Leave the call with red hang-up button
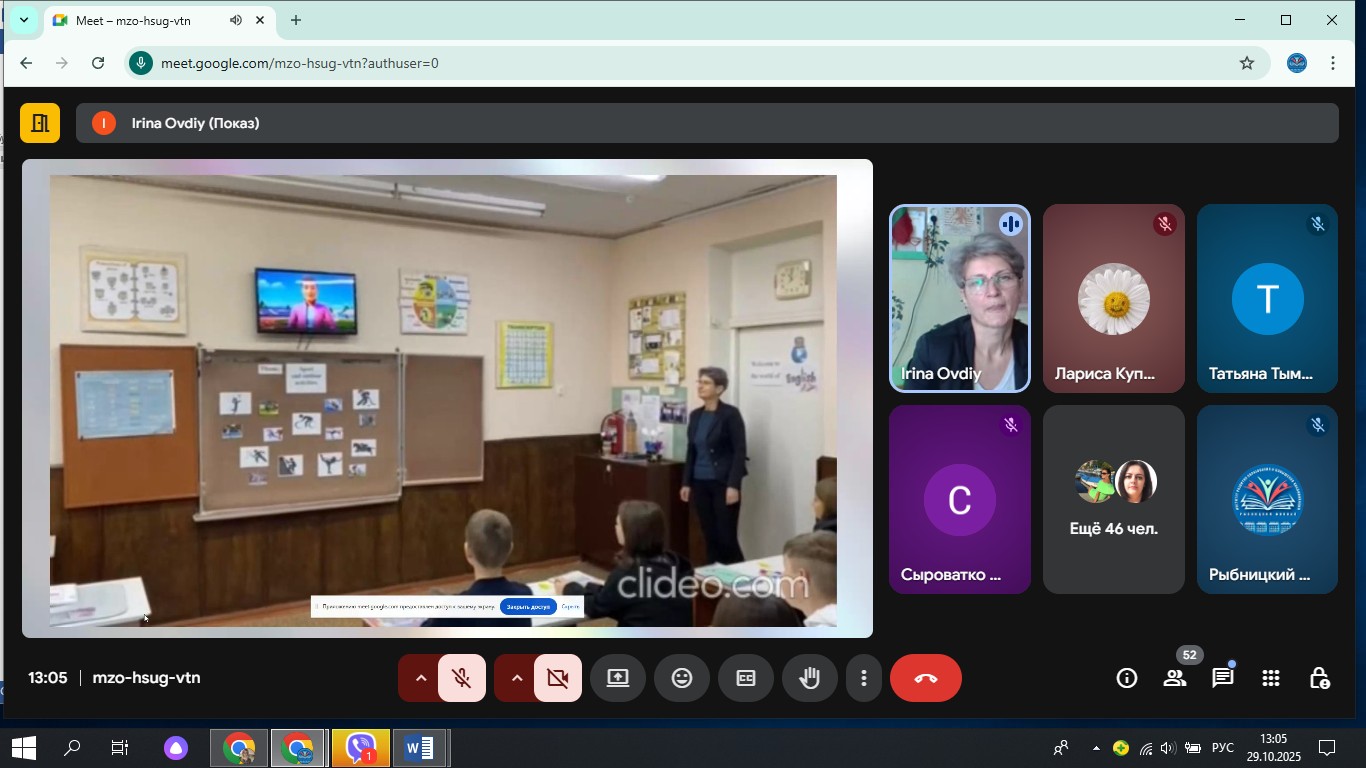 926,678
